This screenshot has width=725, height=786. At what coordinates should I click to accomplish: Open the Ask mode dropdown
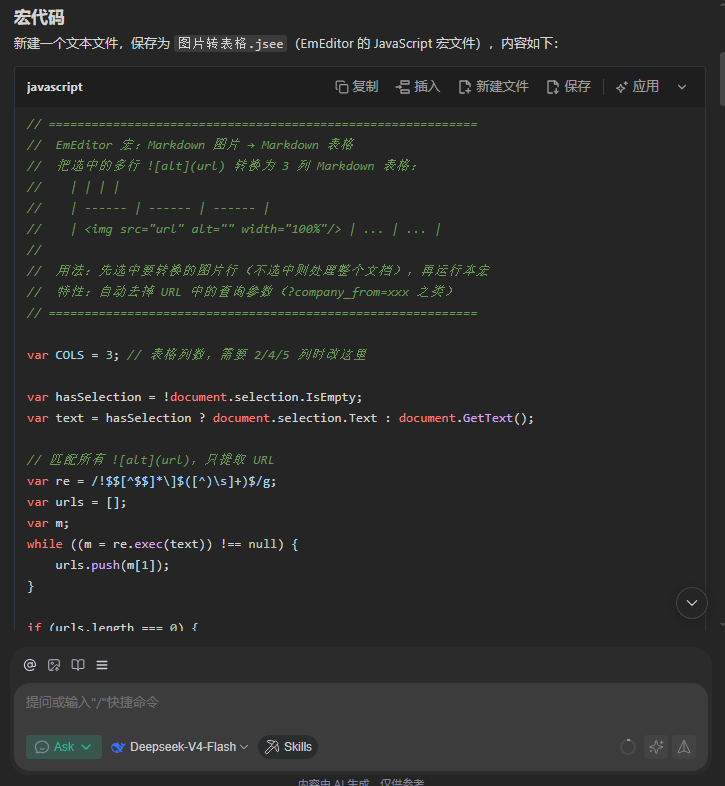pyautogui.click(x=64, y=747)
